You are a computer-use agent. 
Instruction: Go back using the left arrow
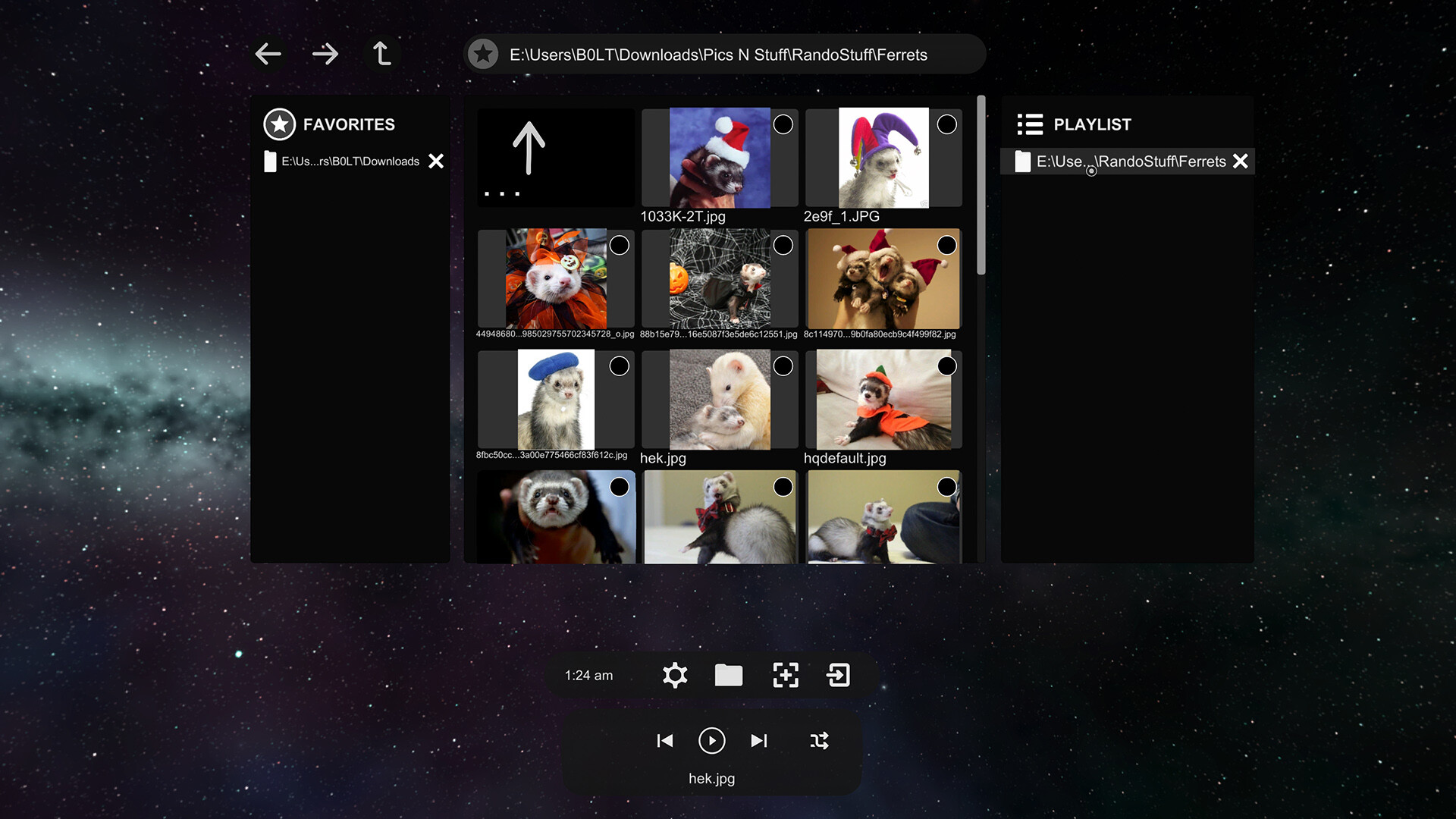267,53
